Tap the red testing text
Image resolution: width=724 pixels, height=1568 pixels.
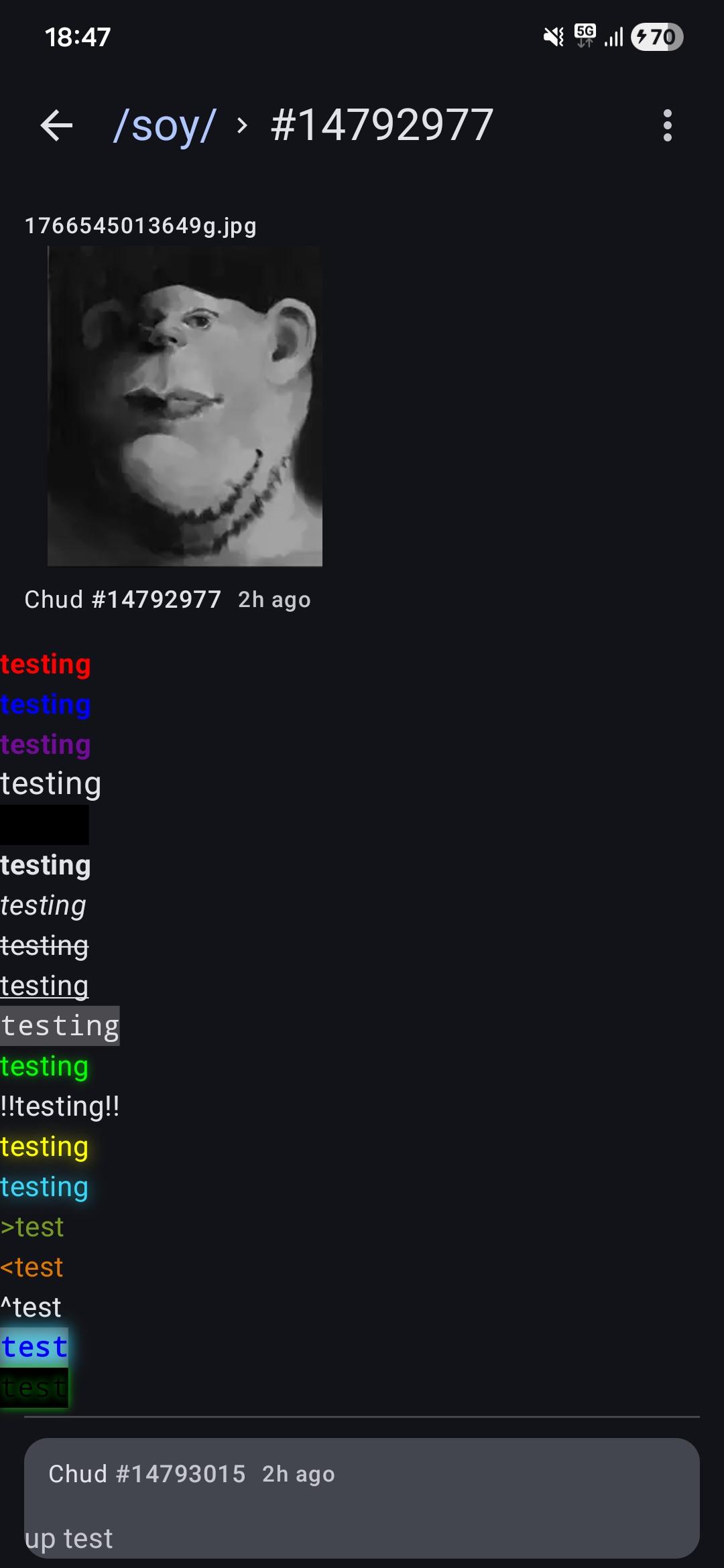(46, 664)
